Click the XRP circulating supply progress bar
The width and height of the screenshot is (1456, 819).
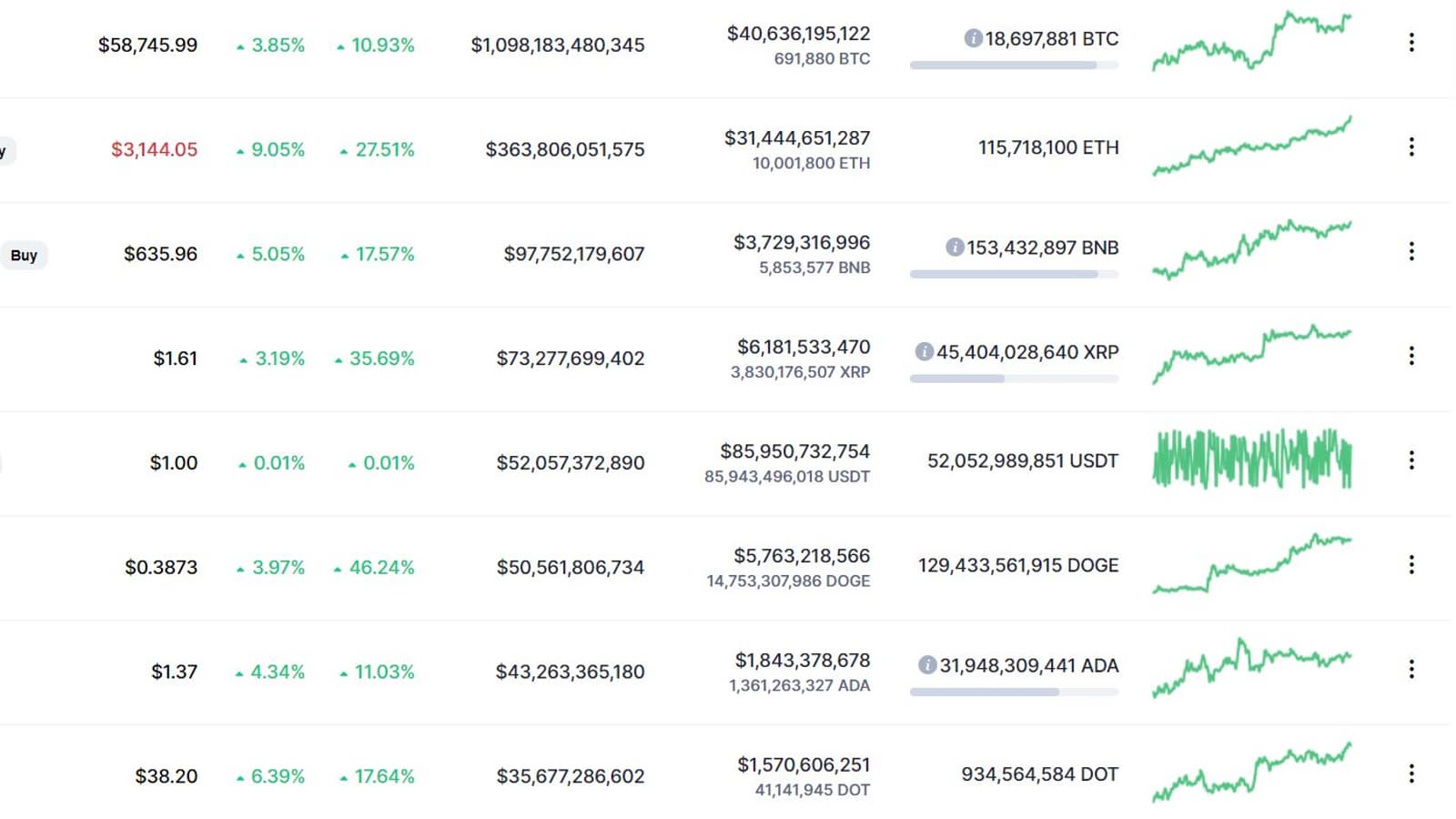click(x=1014, y=379)
